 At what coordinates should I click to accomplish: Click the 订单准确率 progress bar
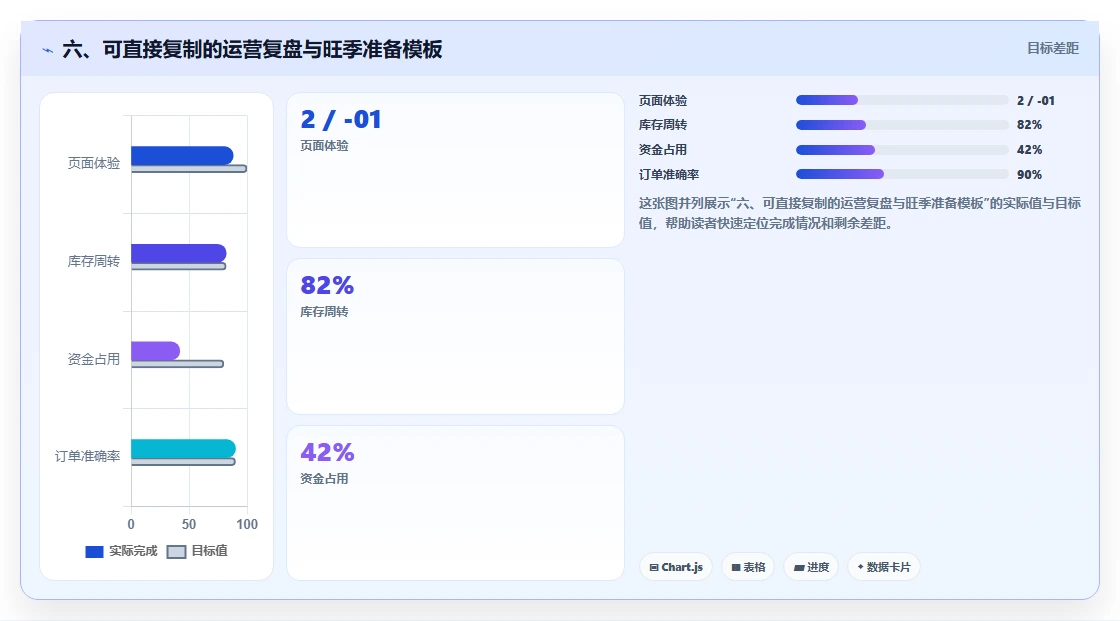click(902, 174)
